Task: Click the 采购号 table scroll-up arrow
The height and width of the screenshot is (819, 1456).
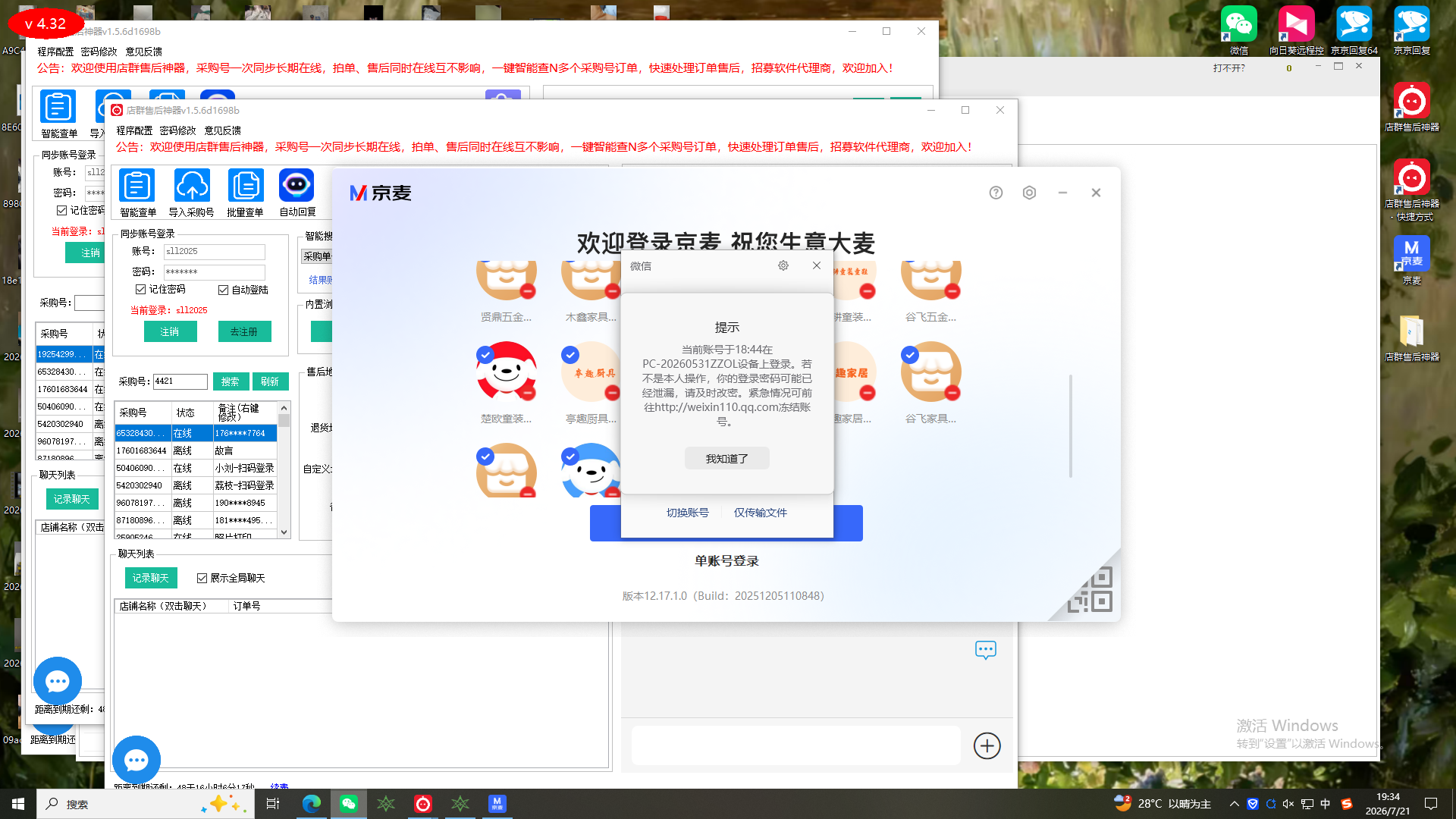Action: pyautogui.click(x=284, y=407)
